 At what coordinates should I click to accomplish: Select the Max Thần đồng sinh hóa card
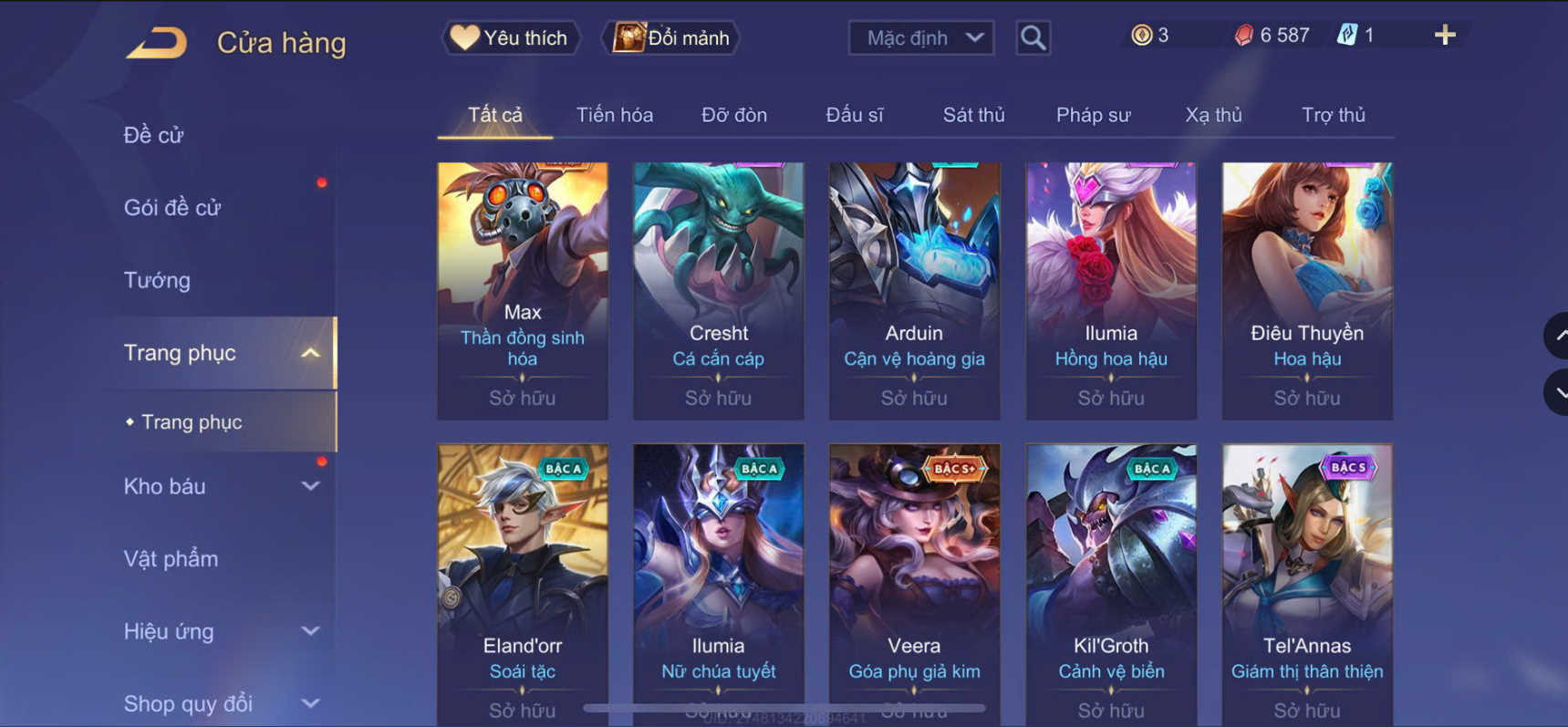click(x=523, y=291)
